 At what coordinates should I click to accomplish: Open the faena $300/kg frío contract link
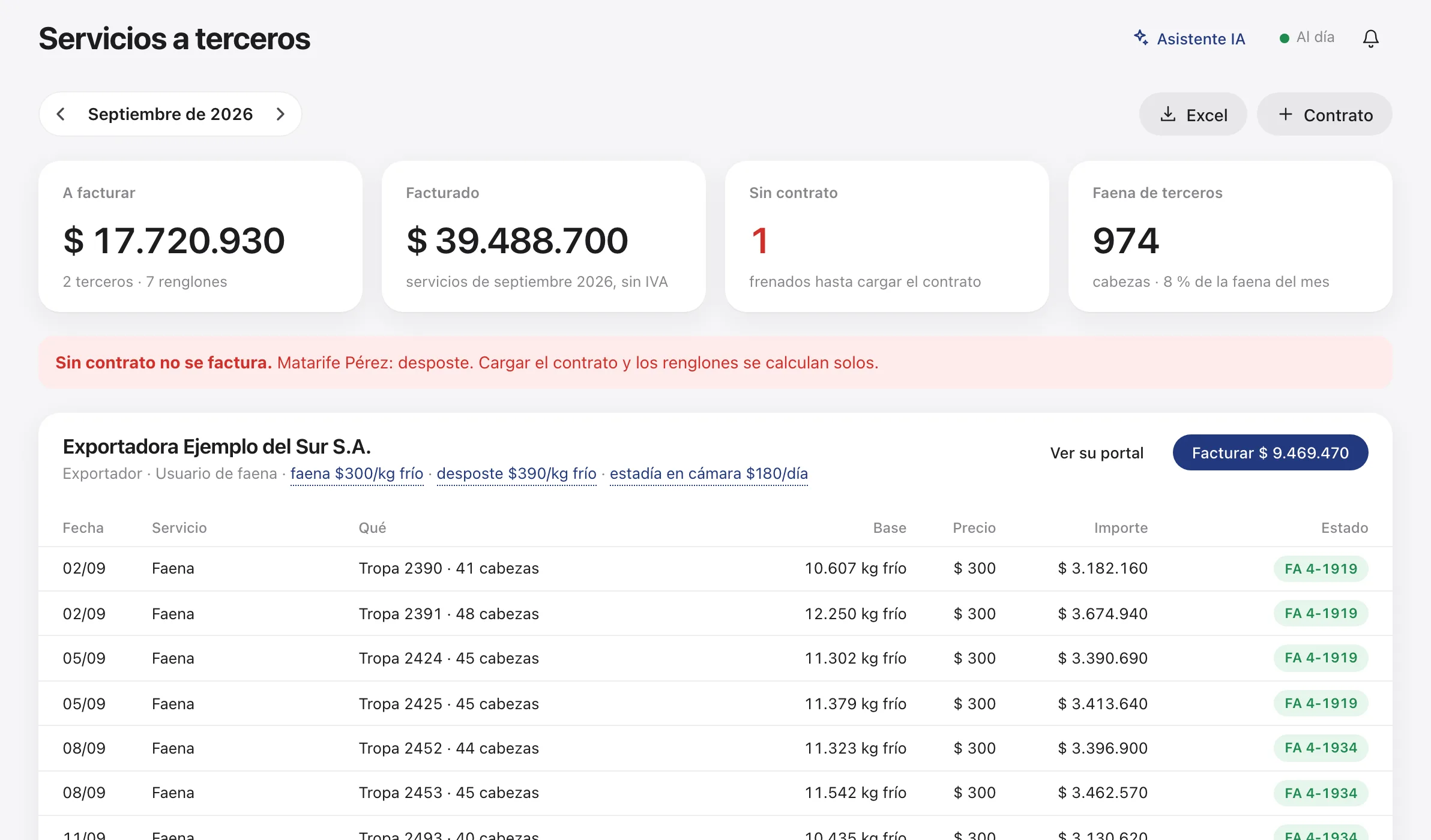click(x=357, y=473)
